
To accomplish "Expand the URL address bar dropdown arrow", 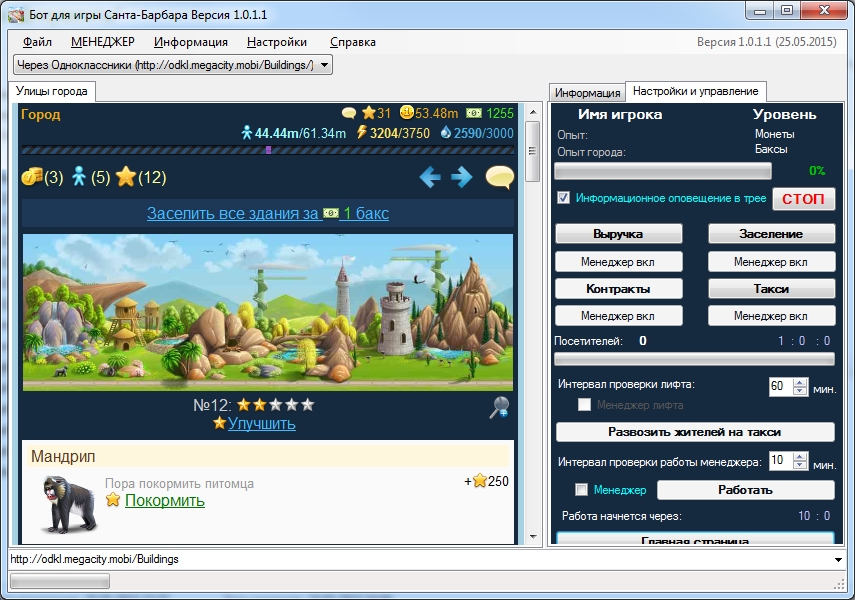I will coord(838,560).
